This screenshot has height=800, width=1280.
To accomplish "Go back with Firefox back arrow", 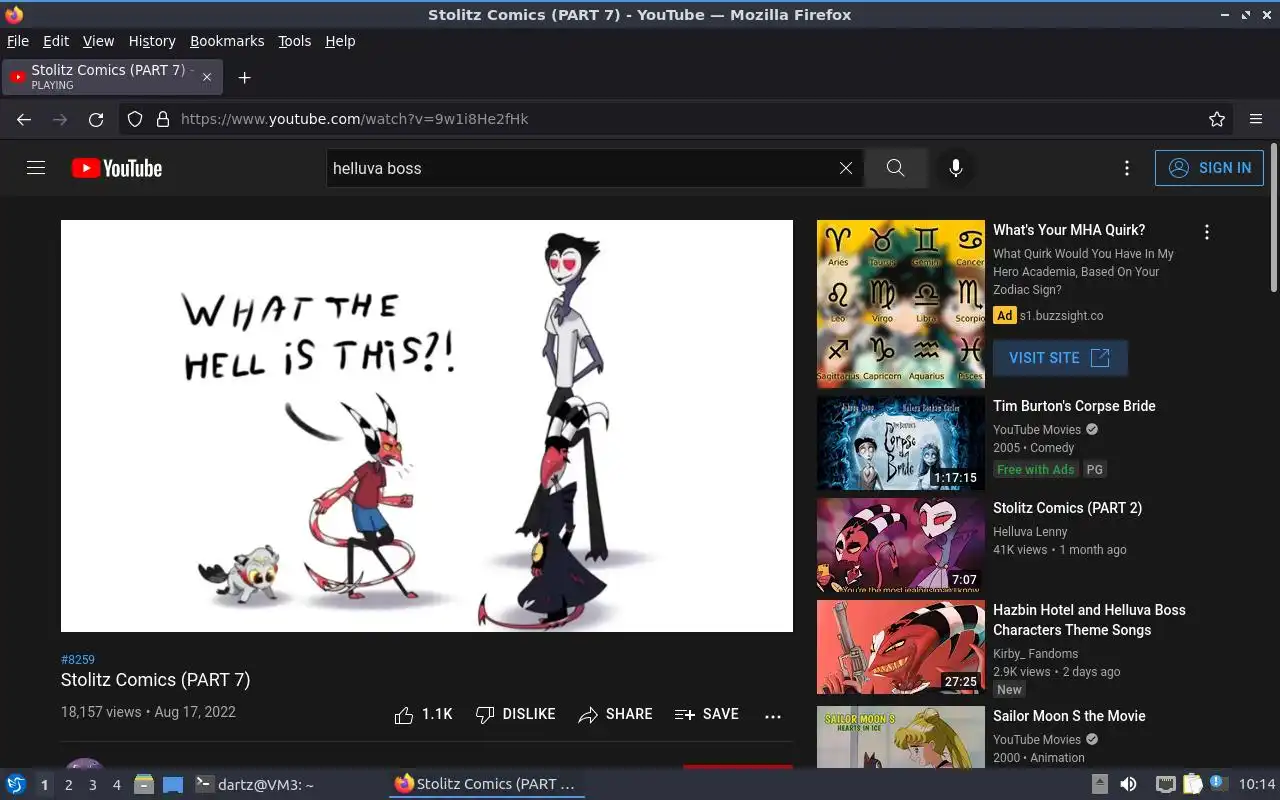I will (24, 119).
